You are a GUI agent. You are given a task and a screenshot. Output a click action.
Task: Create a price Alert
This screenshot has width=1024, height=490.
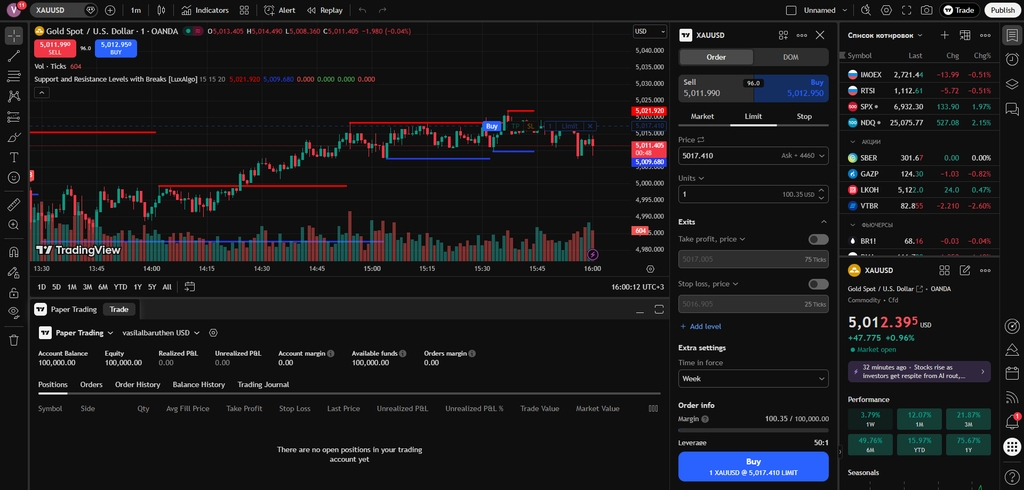point(280,10)
